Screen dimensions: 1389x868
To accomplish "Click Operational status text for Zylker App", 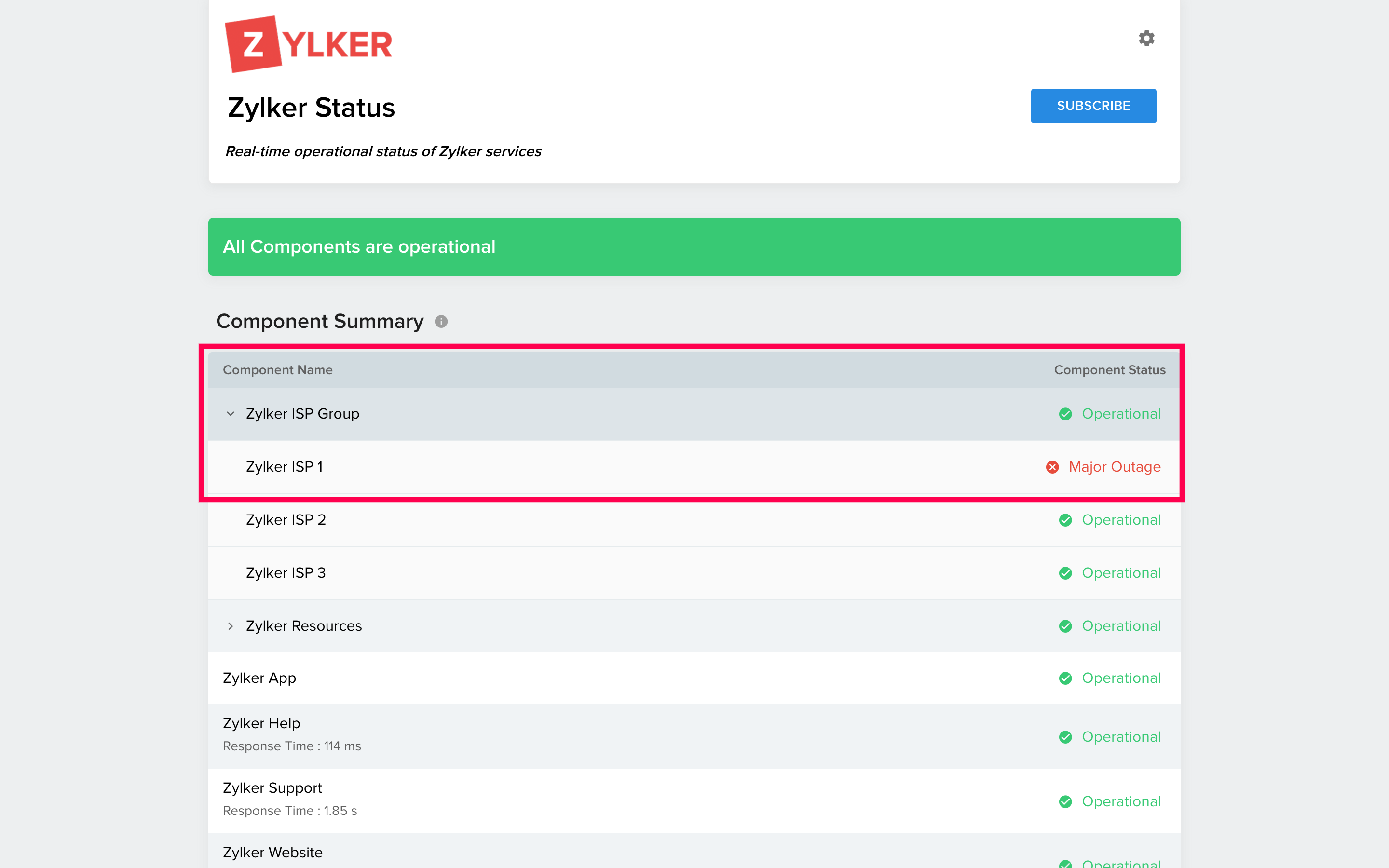I will tap(1121, 678).
